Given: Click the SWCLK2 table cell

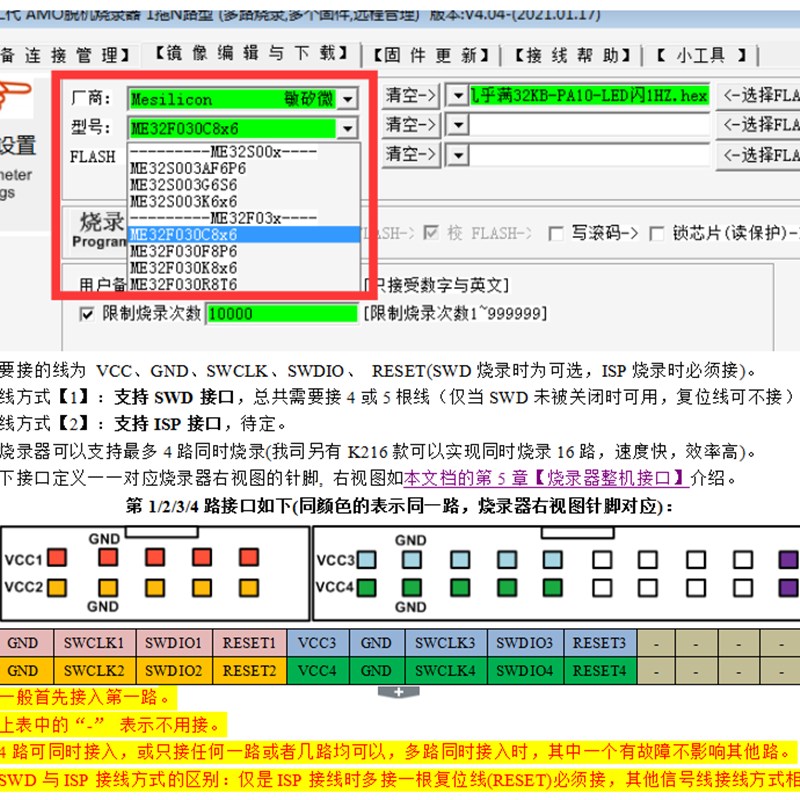Looking at the screenshot, I should tap(94, 670).
